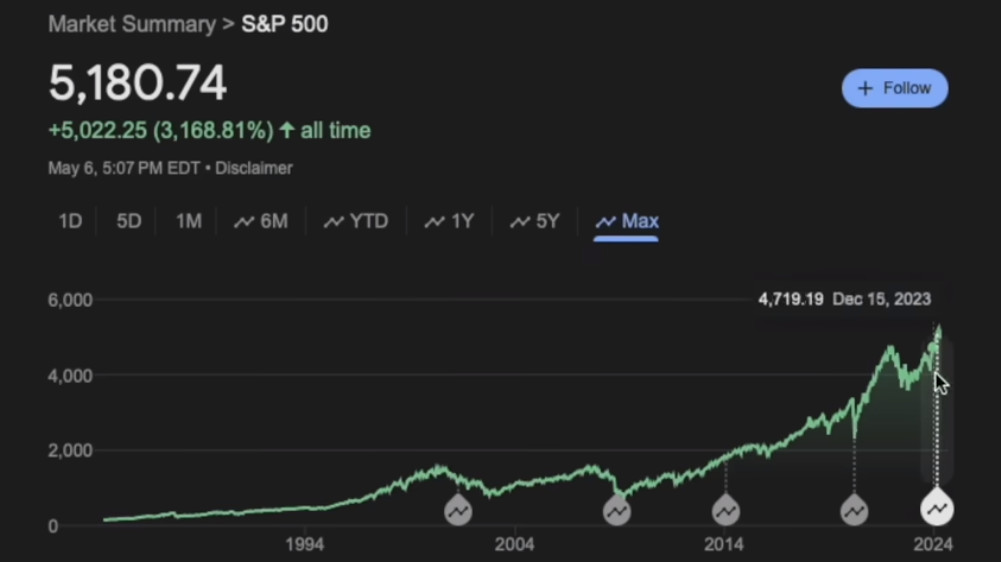Switch to the 6M range tab
This screenshot has width=1001, height=562.
(261, 221)
